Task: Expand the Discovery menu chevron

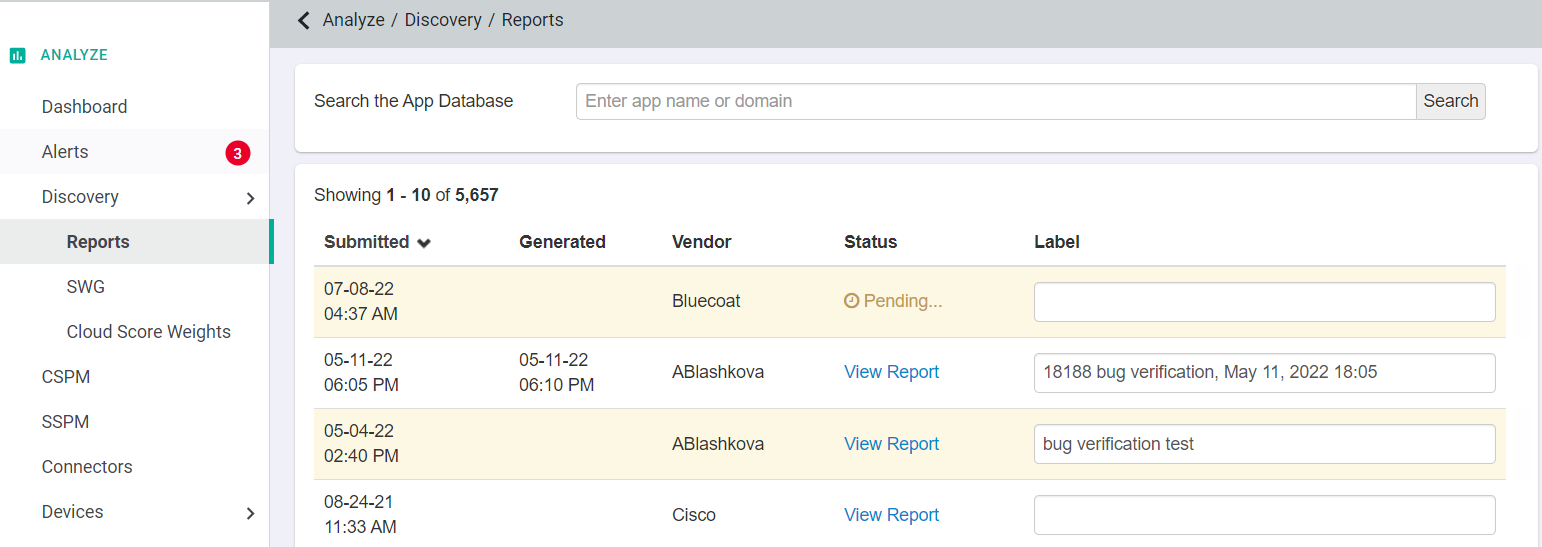Action: (x=250, y=198)
